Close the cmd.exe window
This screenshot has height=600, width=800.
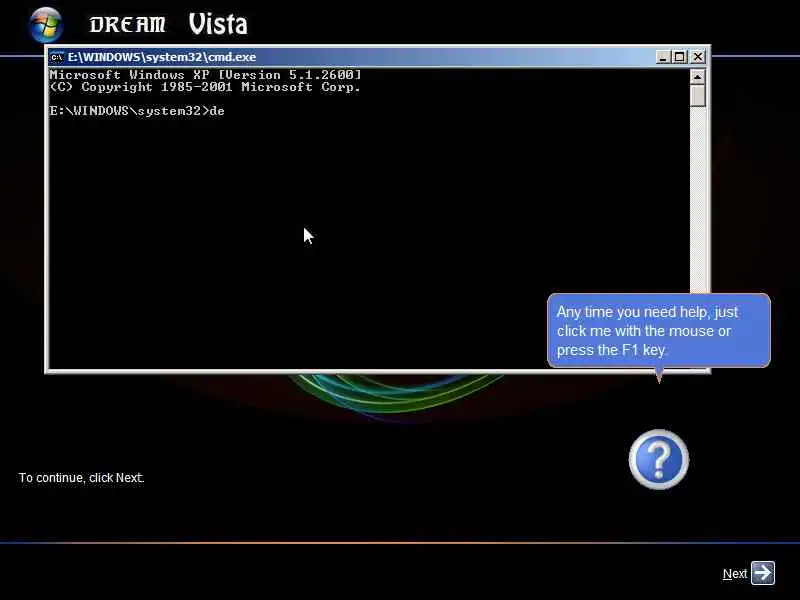coord(697,57)
